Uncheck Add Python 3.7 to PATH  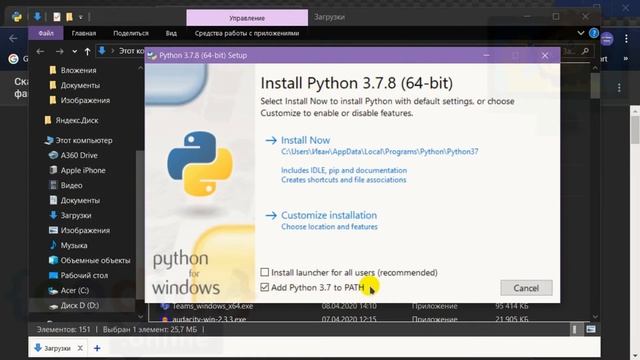click(x=264, y=287)
